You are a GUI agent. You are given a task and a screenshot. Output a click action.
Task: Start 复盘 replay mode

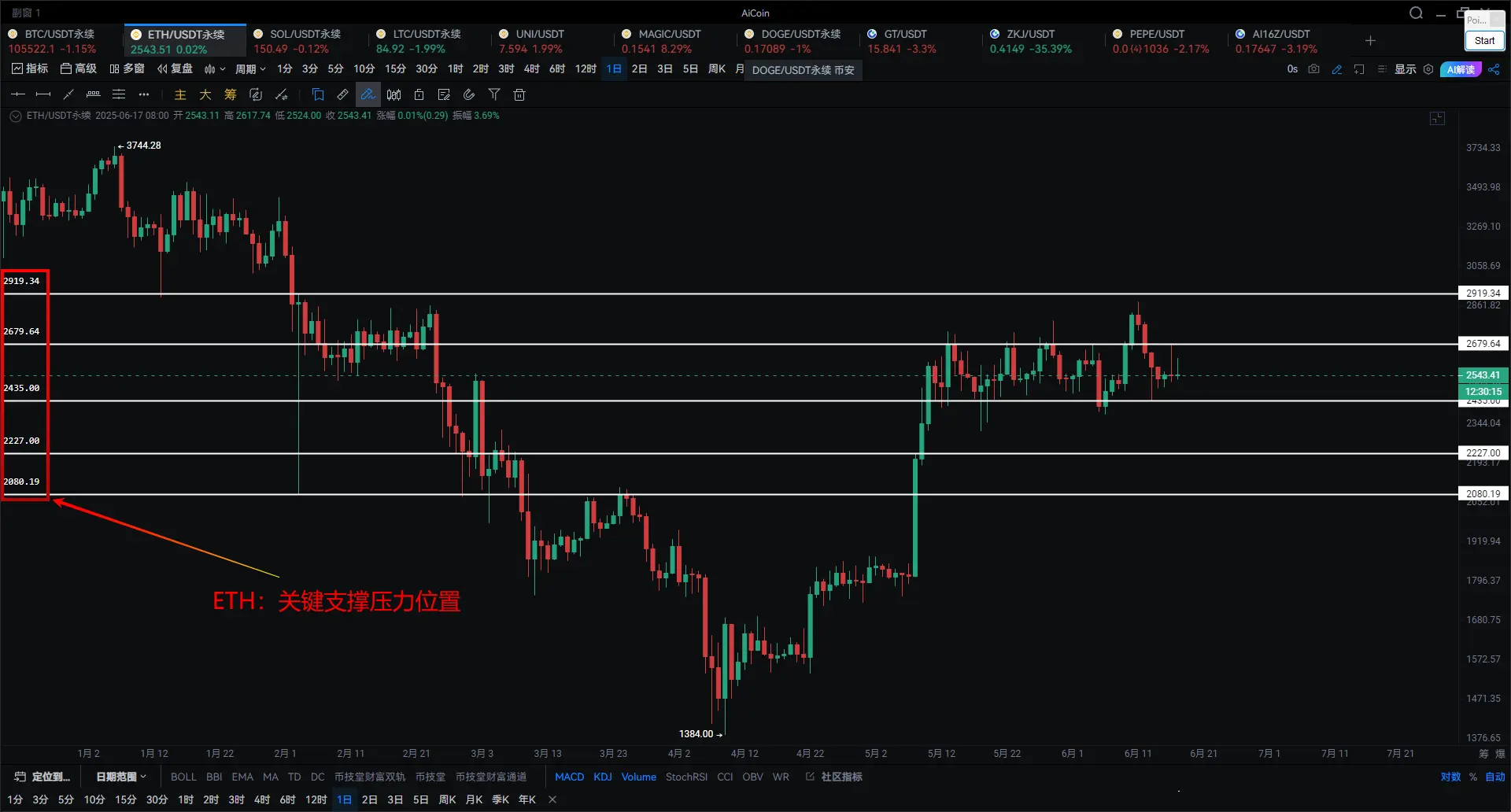pos(175,69)
